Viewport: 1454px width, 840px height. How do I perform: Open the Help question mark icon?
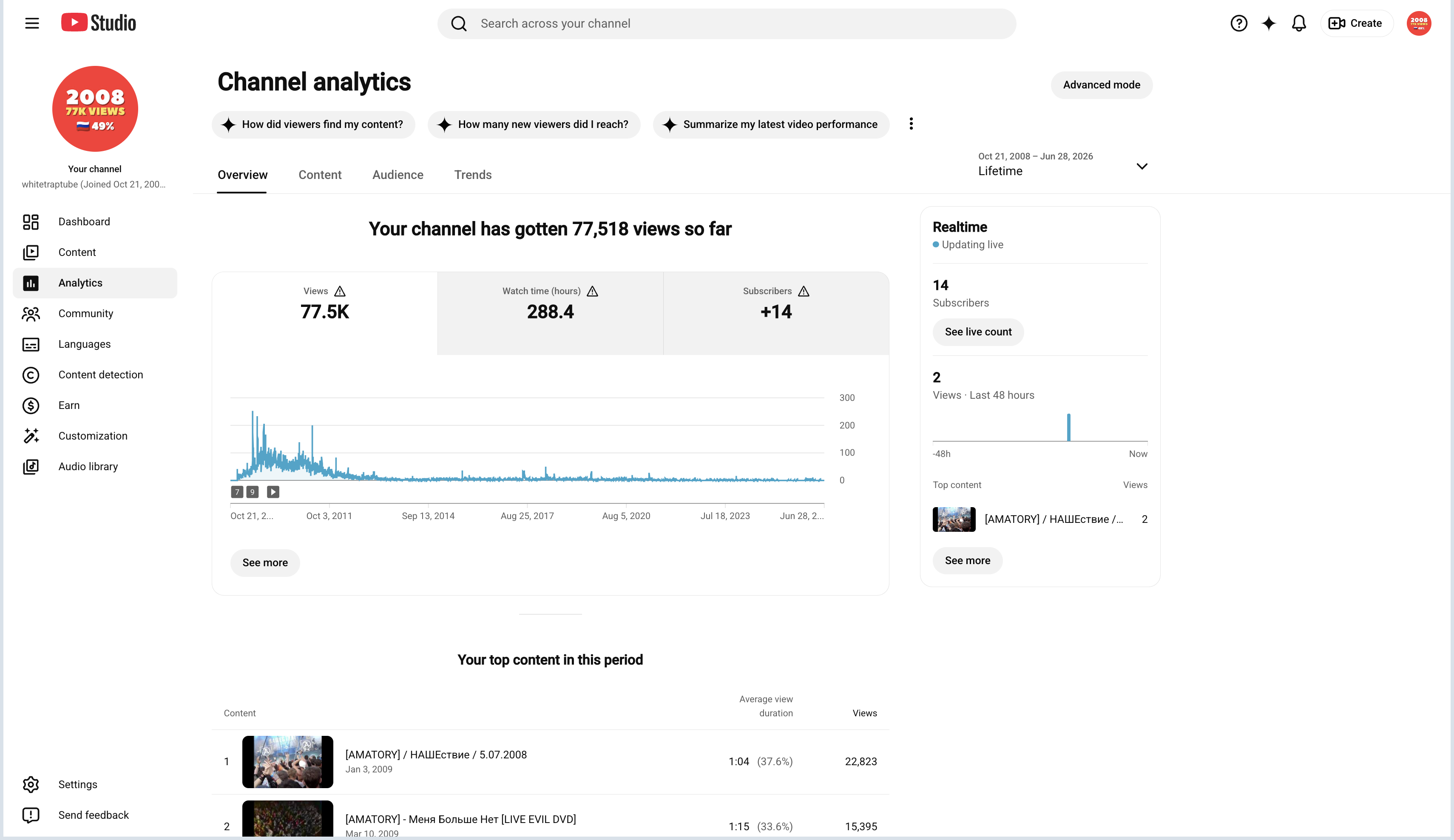pyautogui.click(x=1238, y=23)
